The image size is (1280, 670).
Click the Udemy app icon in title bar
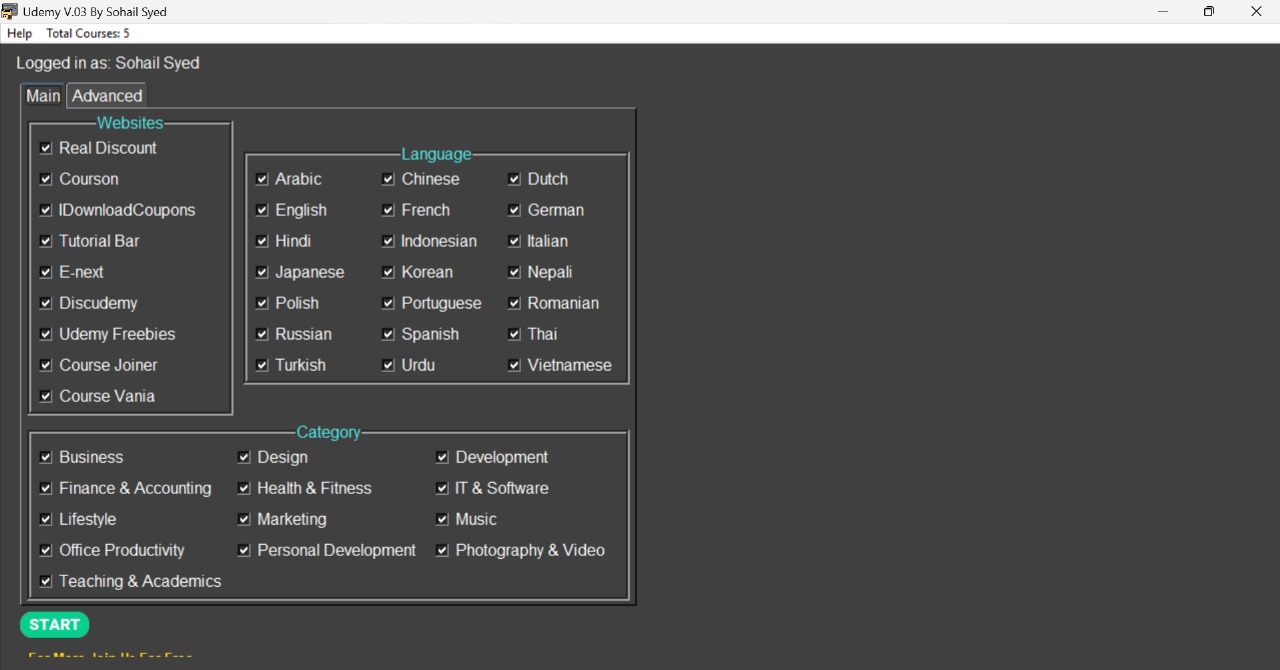pyautogui.click(x=10, y=12)
